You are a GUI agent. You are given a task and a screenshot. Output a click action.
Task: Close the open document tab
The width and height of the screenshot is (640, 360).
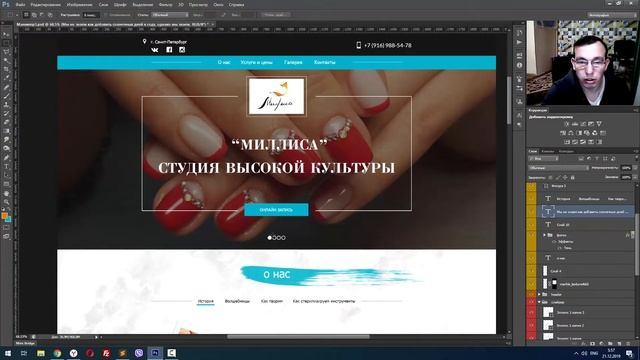[x=212, y=24]
